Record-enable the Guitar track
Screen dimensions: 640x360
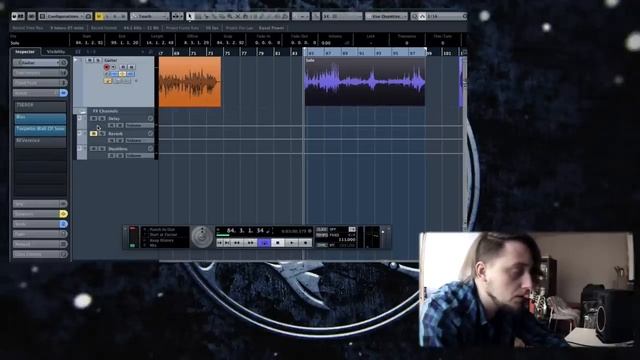pos(107,67)
